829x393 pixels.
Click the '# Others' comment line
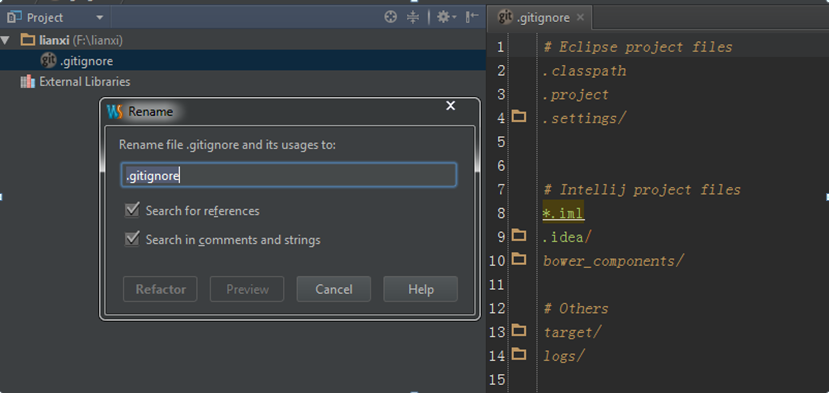point(576,308)
